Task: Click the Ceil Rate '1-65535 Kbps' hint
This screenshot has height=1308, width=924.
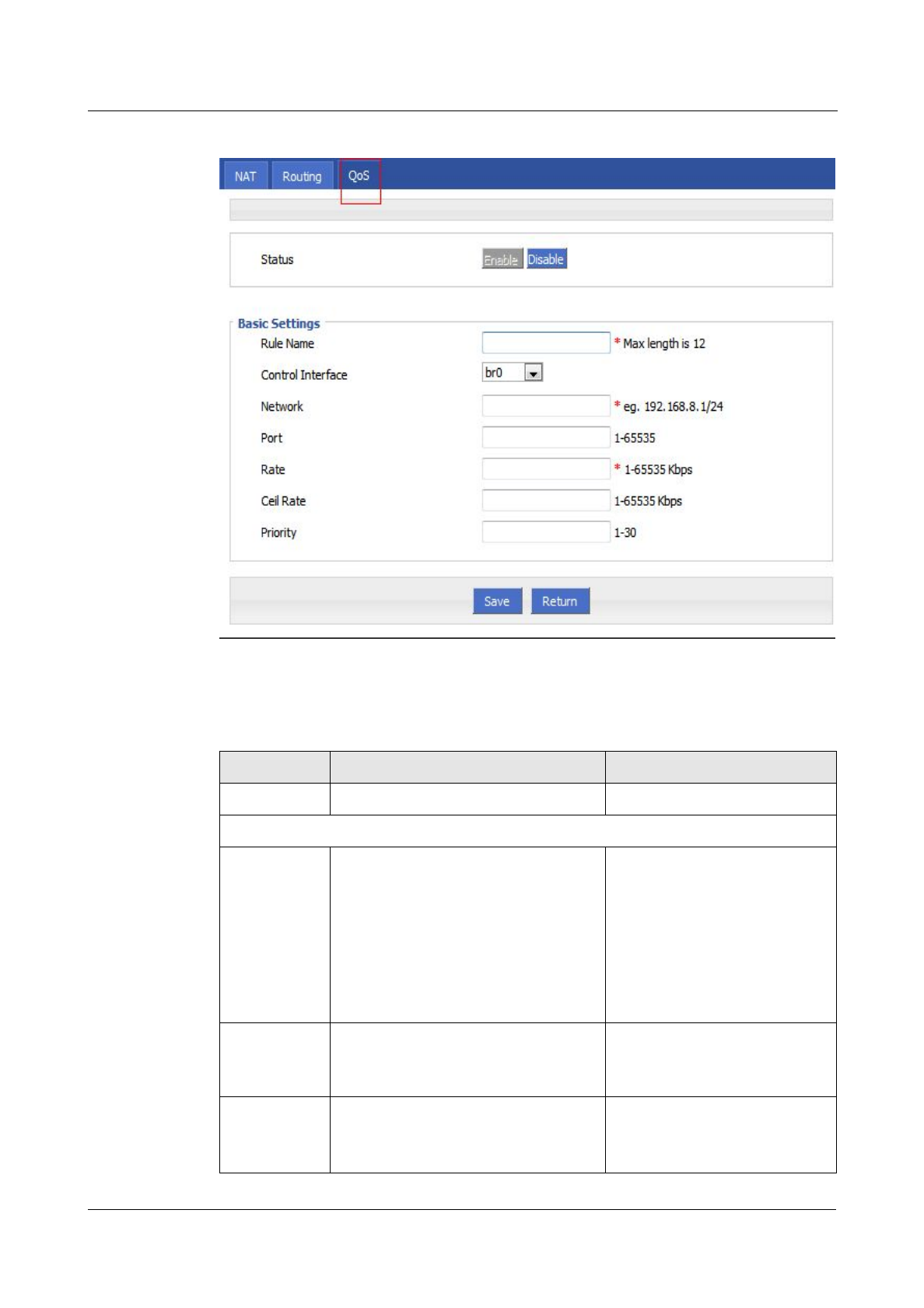Action: coord(648,501)
